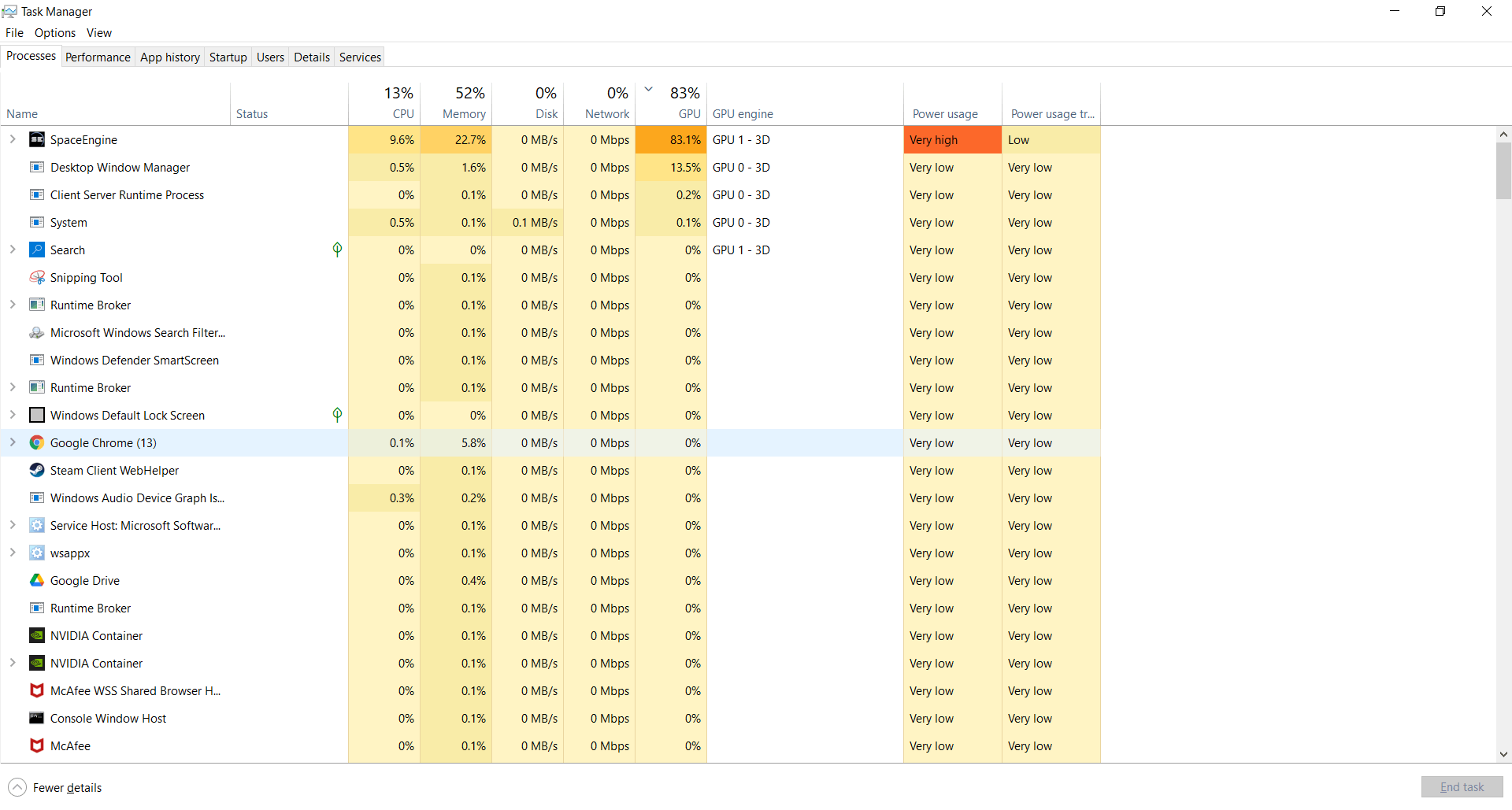Viewport: 1512px width, 810px height.
Task: Click the System process icon
Action: point(37,222)
